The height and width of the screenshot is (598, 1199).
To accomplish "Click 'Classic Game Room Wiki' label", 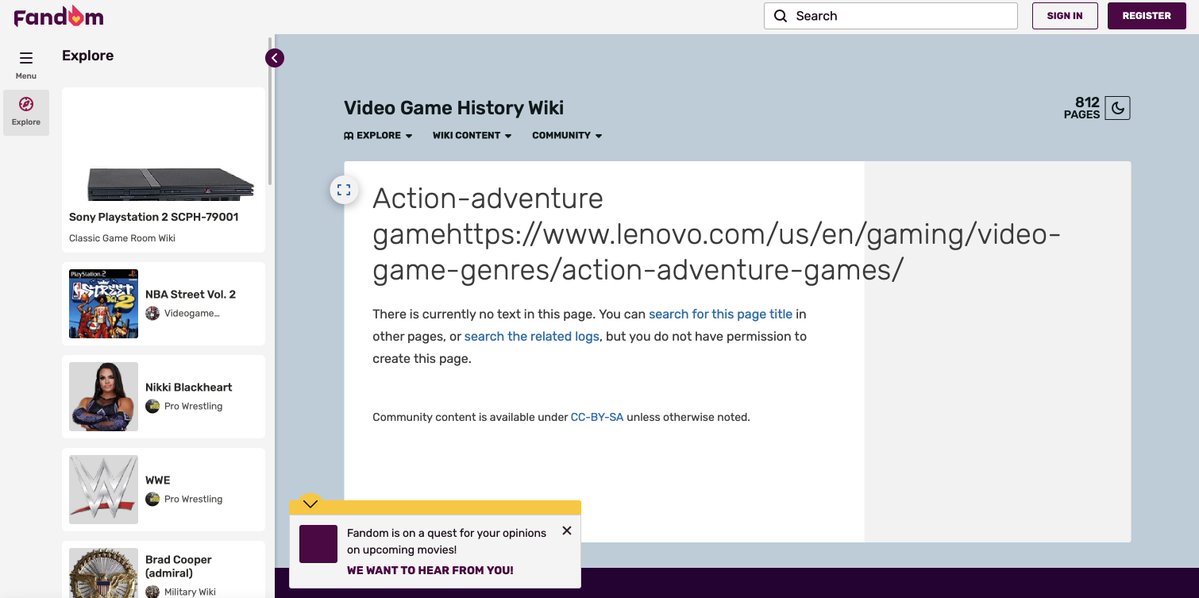I will tap(122, 239).
